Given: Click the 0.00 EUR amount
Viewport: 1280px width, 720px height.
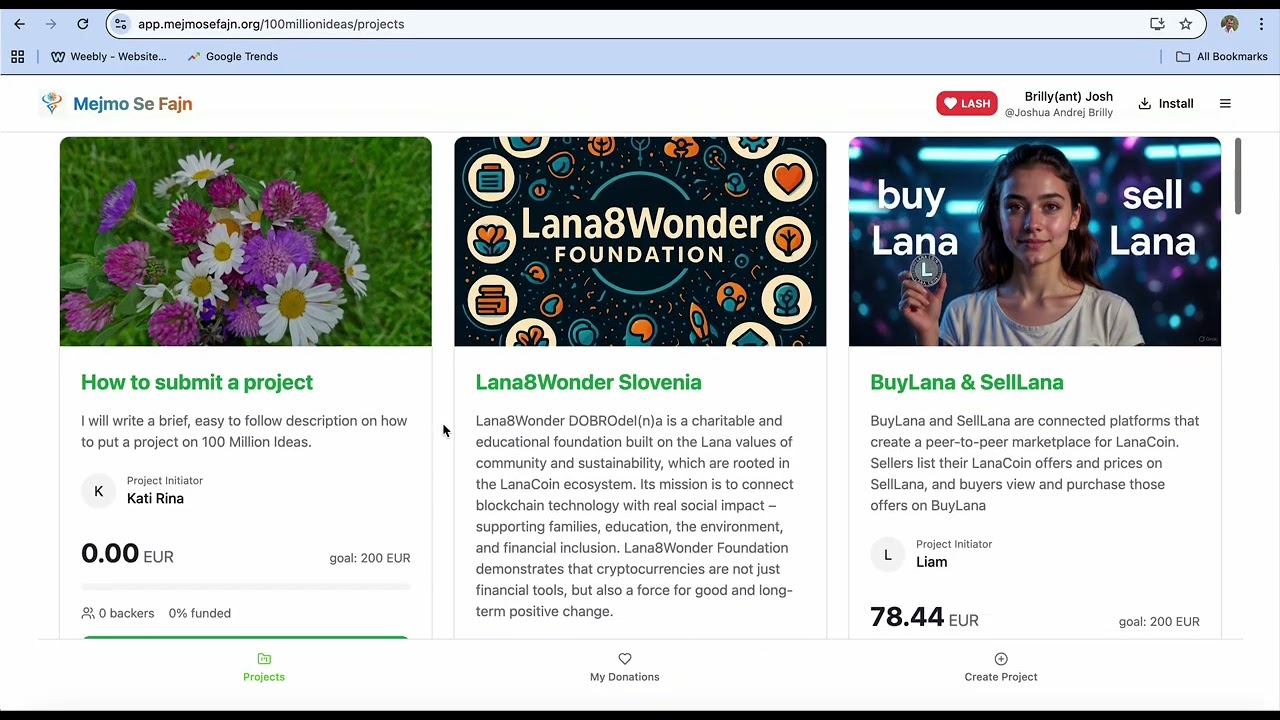Looking at the screenshot, I should 127,554.
